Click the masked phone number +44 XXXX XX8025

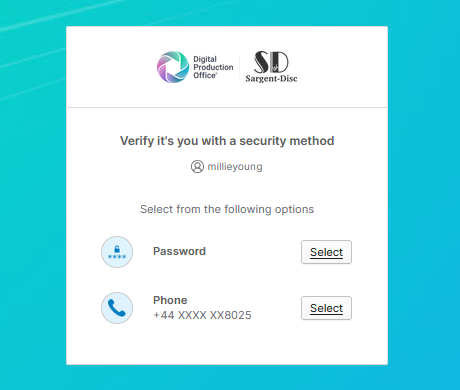(202, 315)
